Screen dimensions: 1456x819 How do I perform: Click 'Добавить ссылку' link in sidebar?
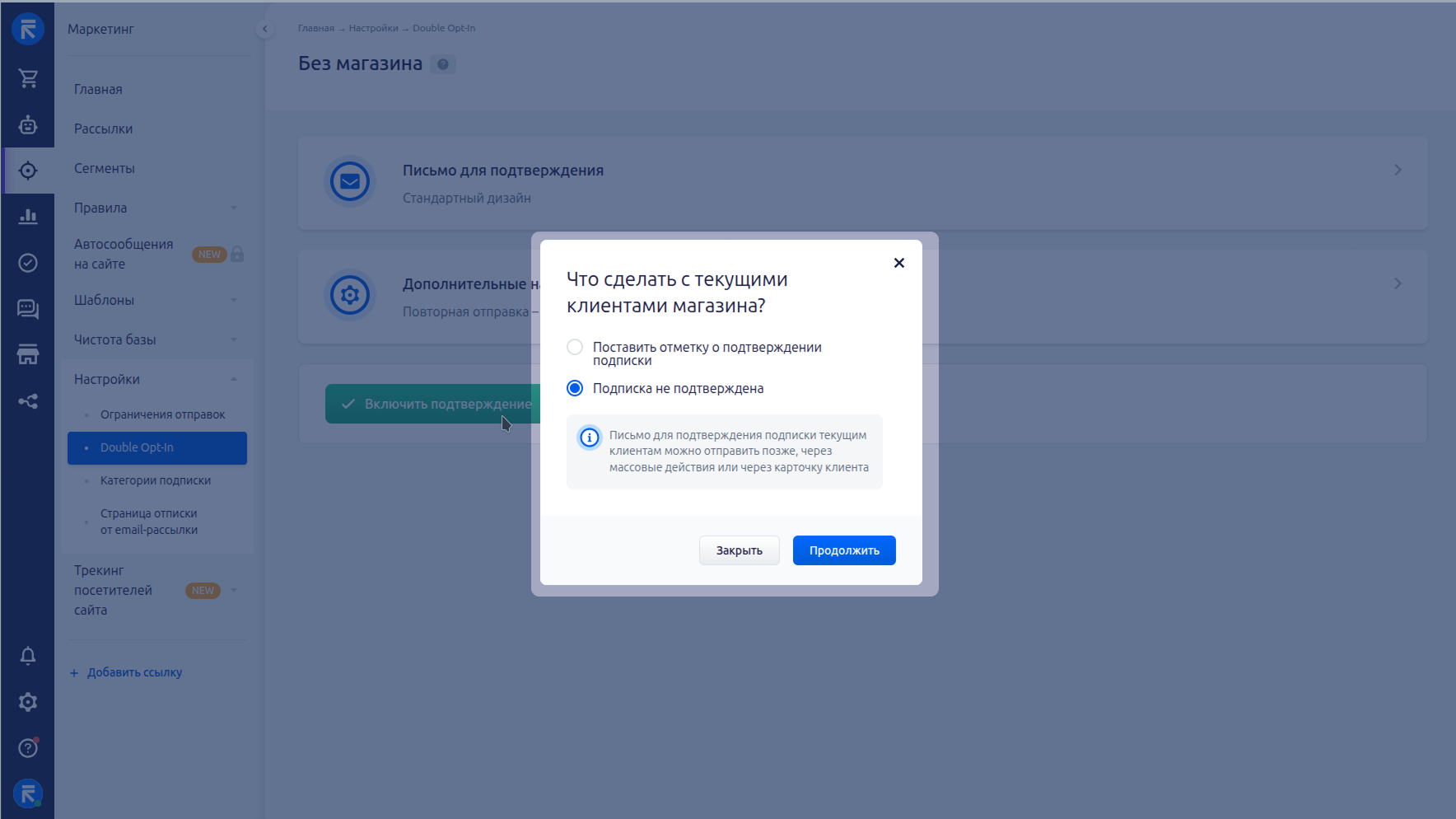tap(134, 672)
